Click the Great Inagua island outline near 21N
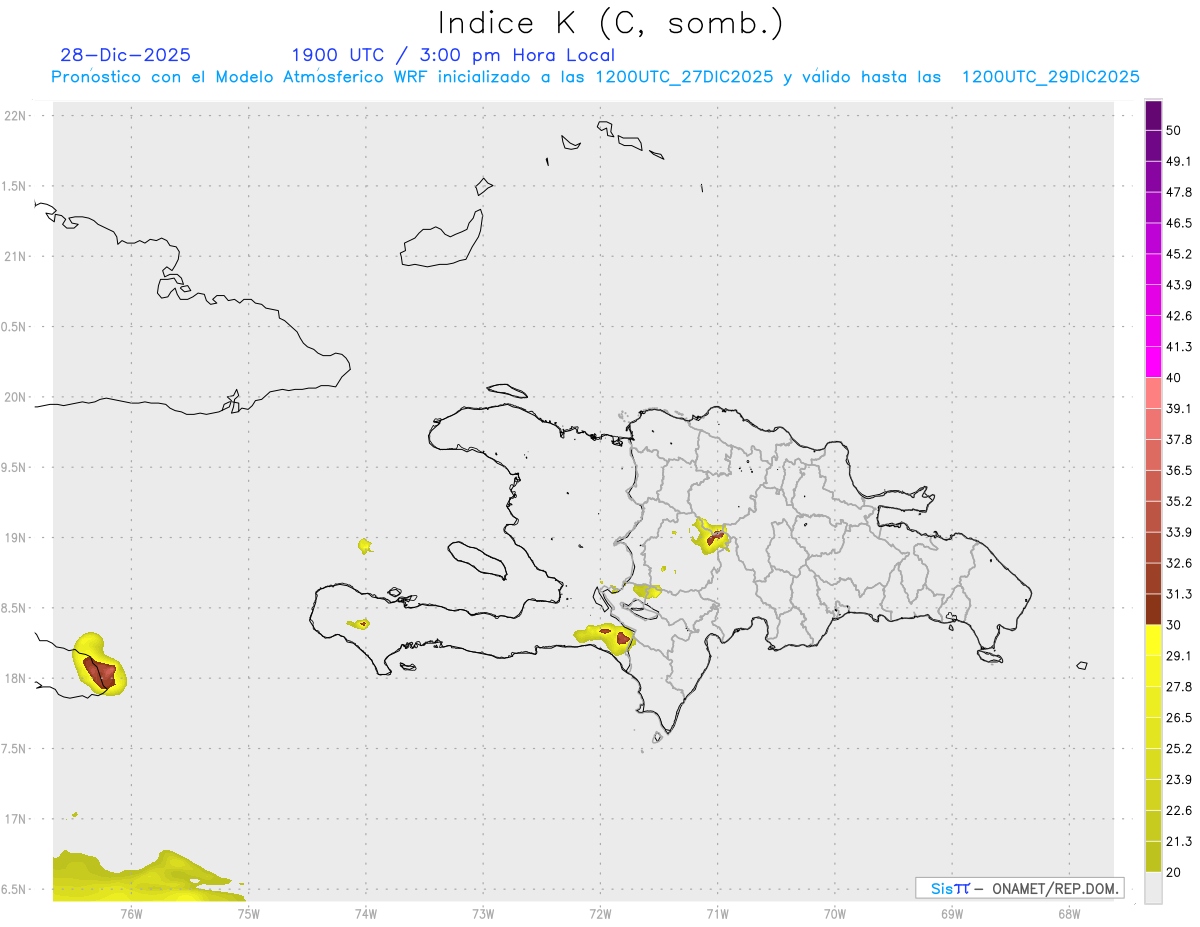This screenshot has height=927, width=1200. (443, 238)
